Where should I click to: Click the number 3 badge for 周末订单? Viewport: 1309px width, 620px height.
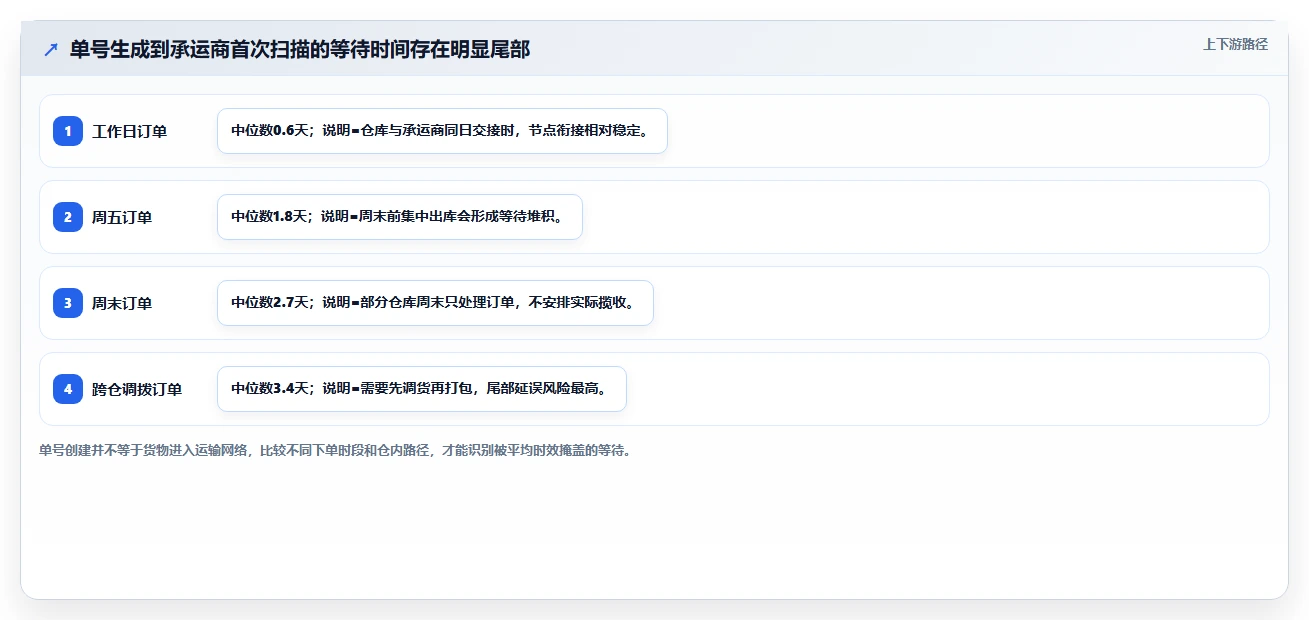tap(68, 303)
